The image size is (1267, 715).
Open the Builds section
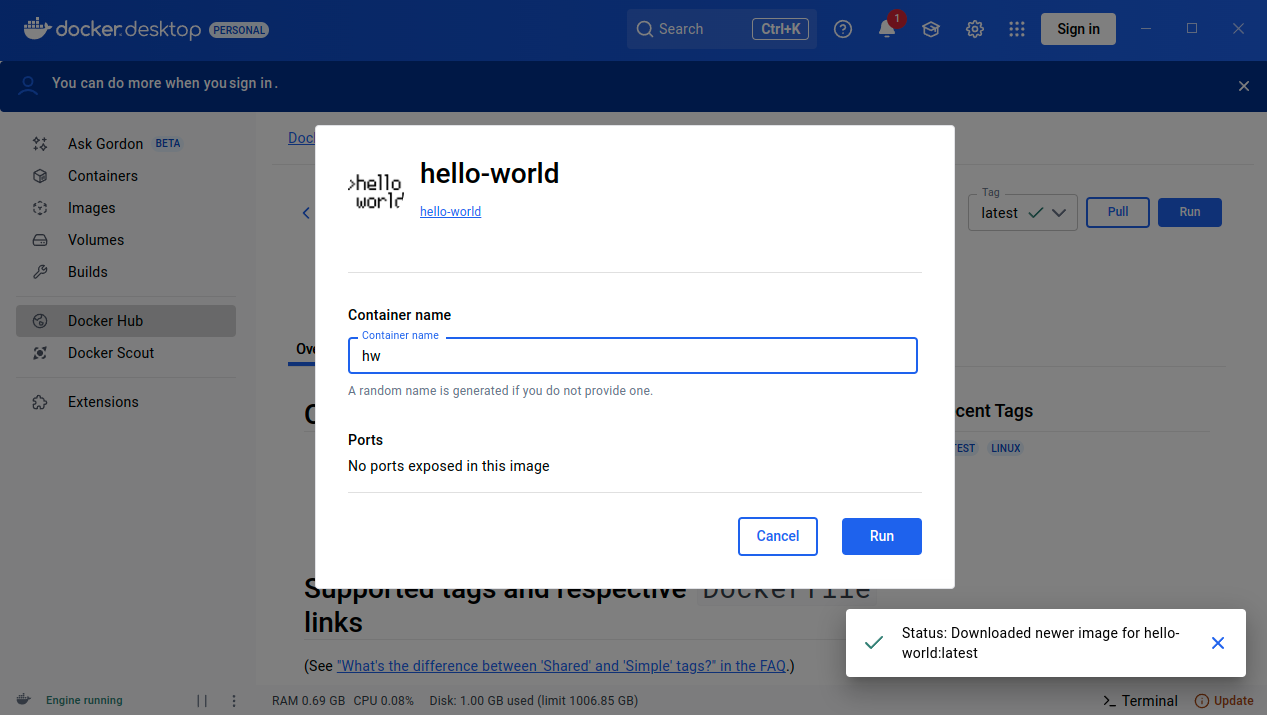point(88,272)
